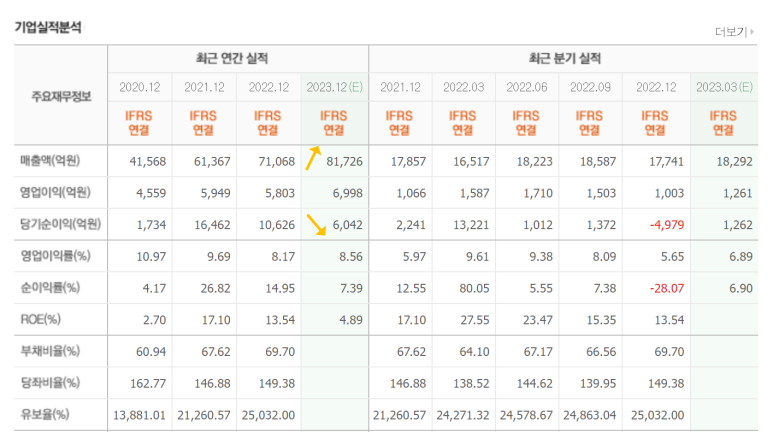Click operating profit value 1,587
773x432 pixels.
coord(475,193)
